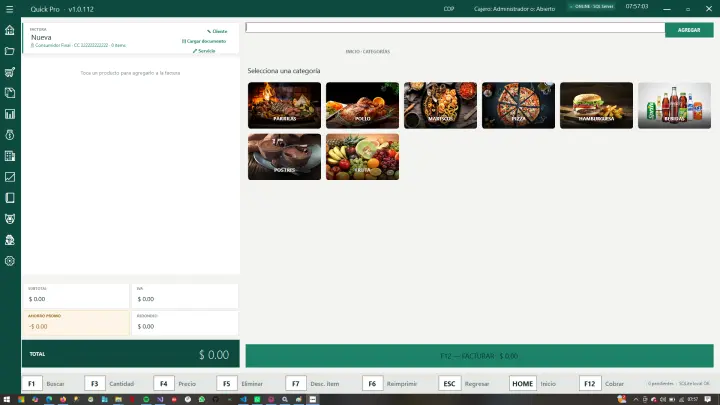Viewport: 720px width, 405px height.
Task: Click the IVA box
Action: pyautogui.click(x=185, y=296)
